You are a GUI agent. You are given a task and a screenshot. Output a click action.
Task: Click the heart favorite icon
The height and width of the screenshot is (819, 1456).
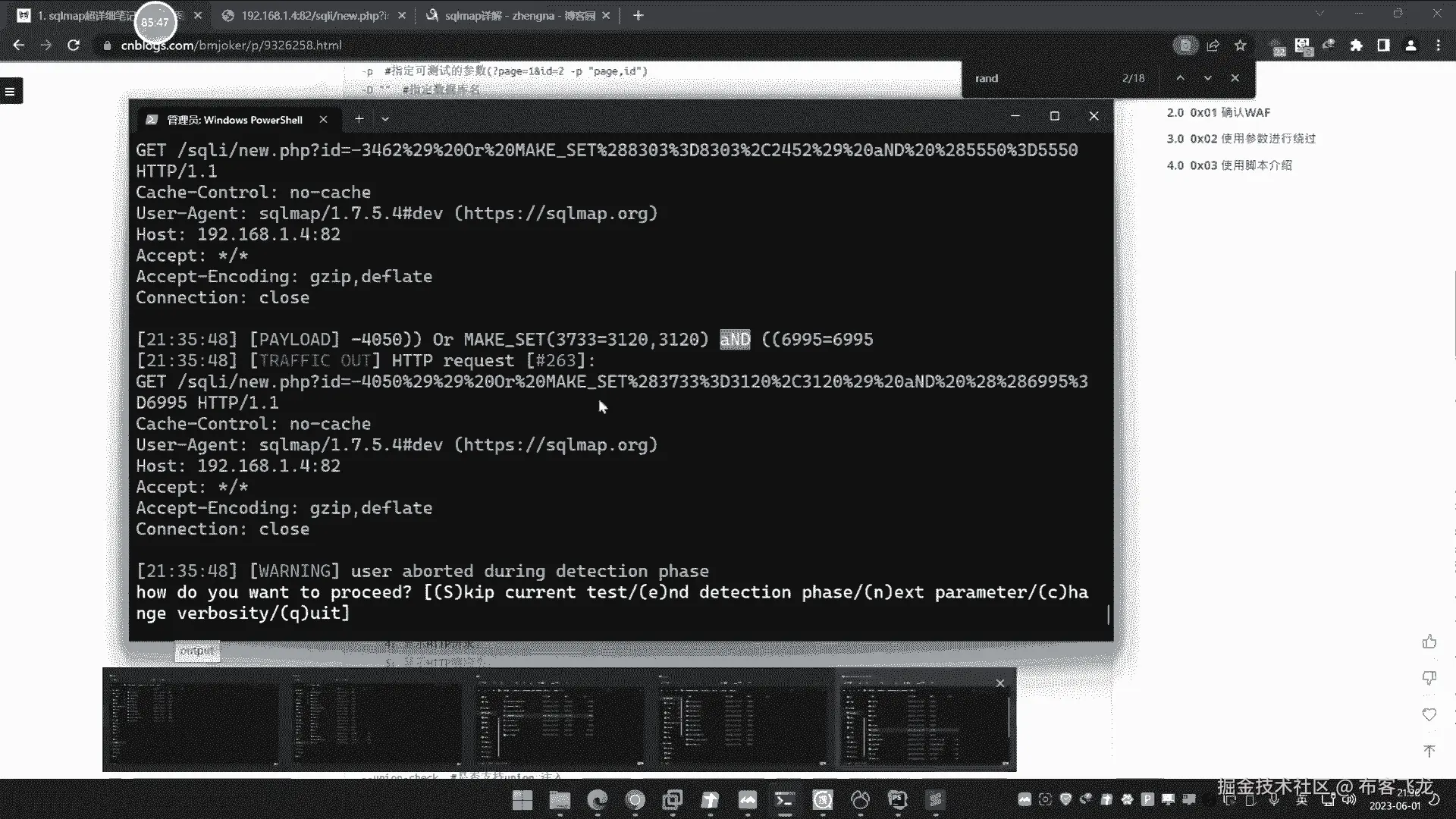(x=1429, y=714)
